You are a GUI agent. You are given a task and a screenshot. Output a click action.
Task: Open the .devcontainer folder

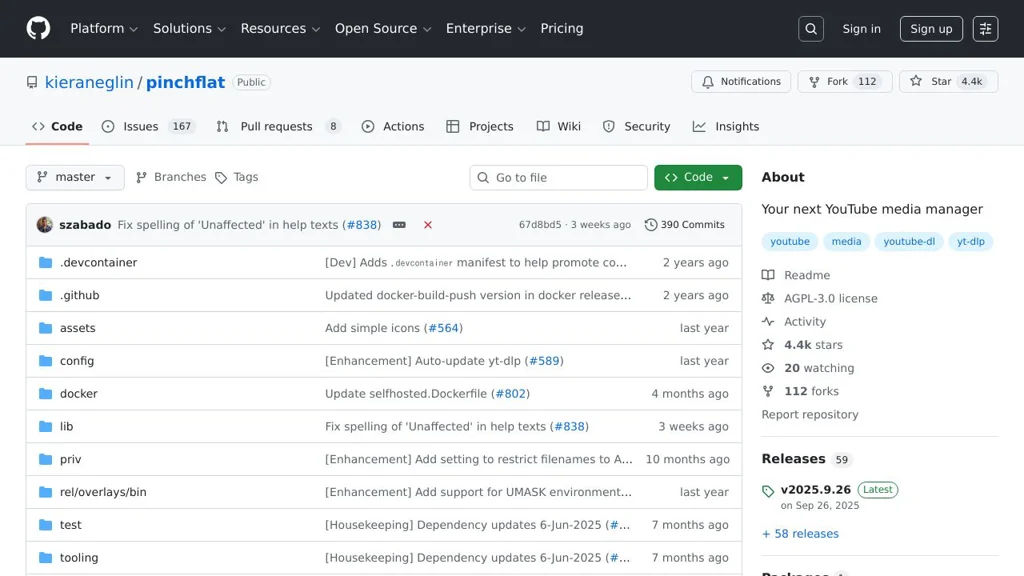click(x=98, y=262)
